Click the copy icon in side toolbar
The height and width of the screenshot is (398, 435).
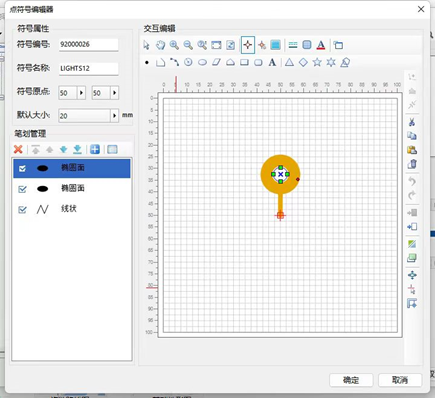pyautogui.click(x=412, y=136)
